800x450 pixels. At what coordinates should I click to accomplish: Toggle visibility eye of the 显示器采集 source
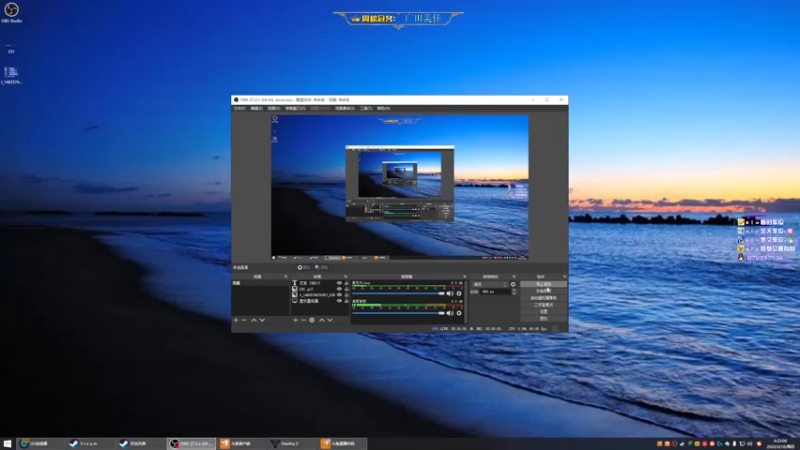[339, 301]
